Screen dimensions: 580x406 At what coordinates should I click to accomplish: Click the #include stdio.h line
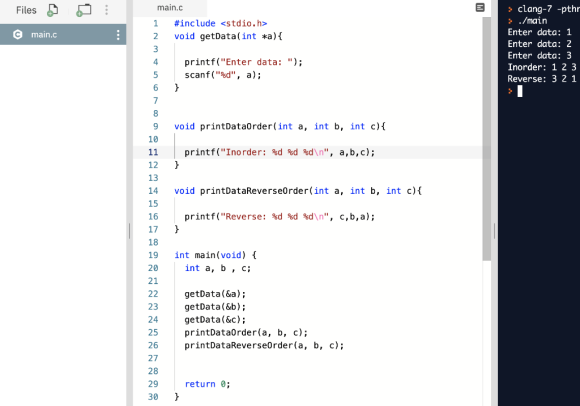click(220, 23)
